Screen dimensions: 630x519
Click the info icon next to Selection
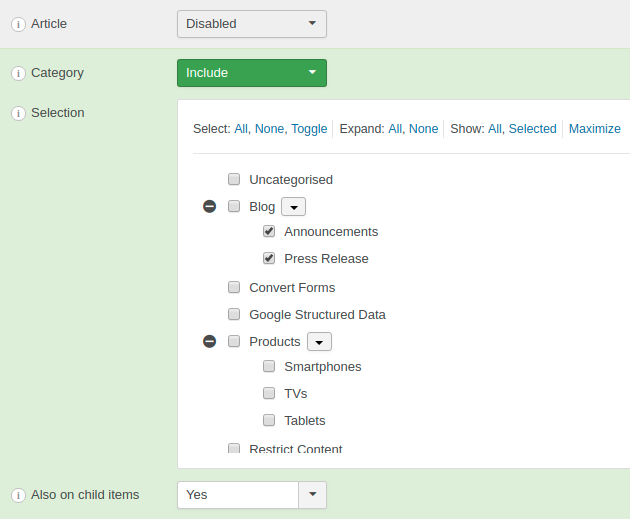18,113
